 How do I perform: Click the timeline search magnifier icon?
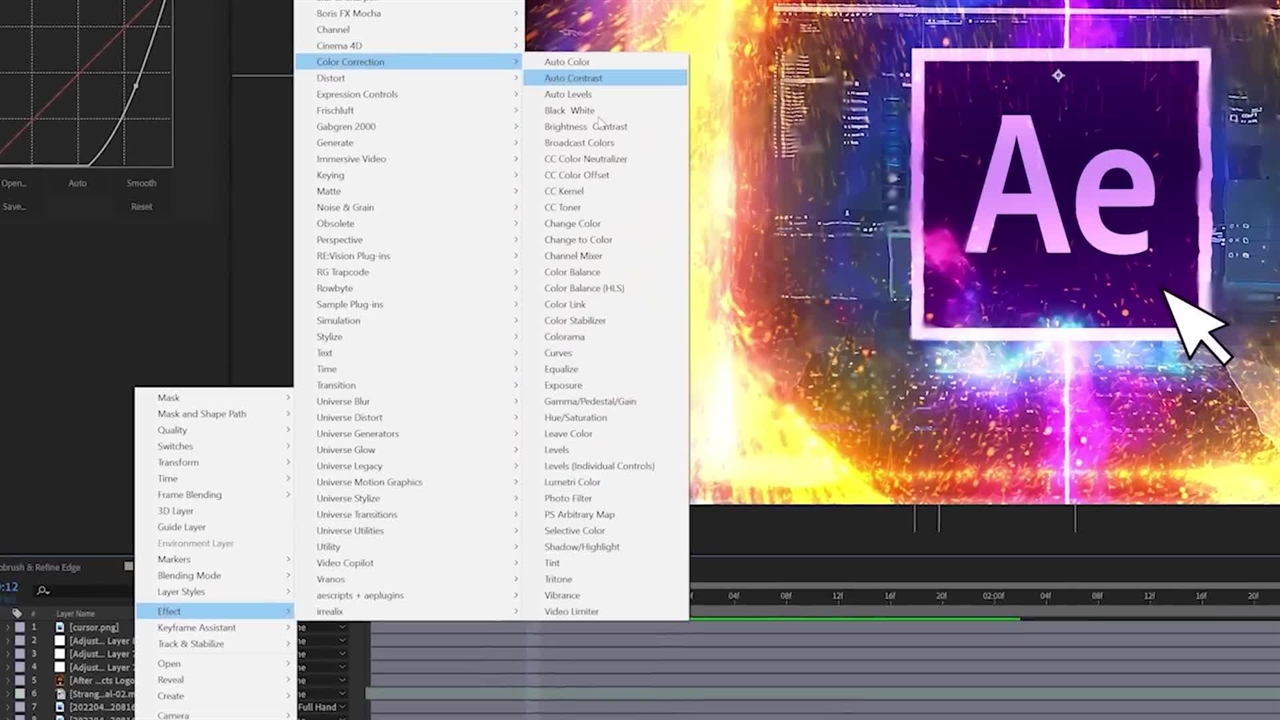(x=43, y=590)
